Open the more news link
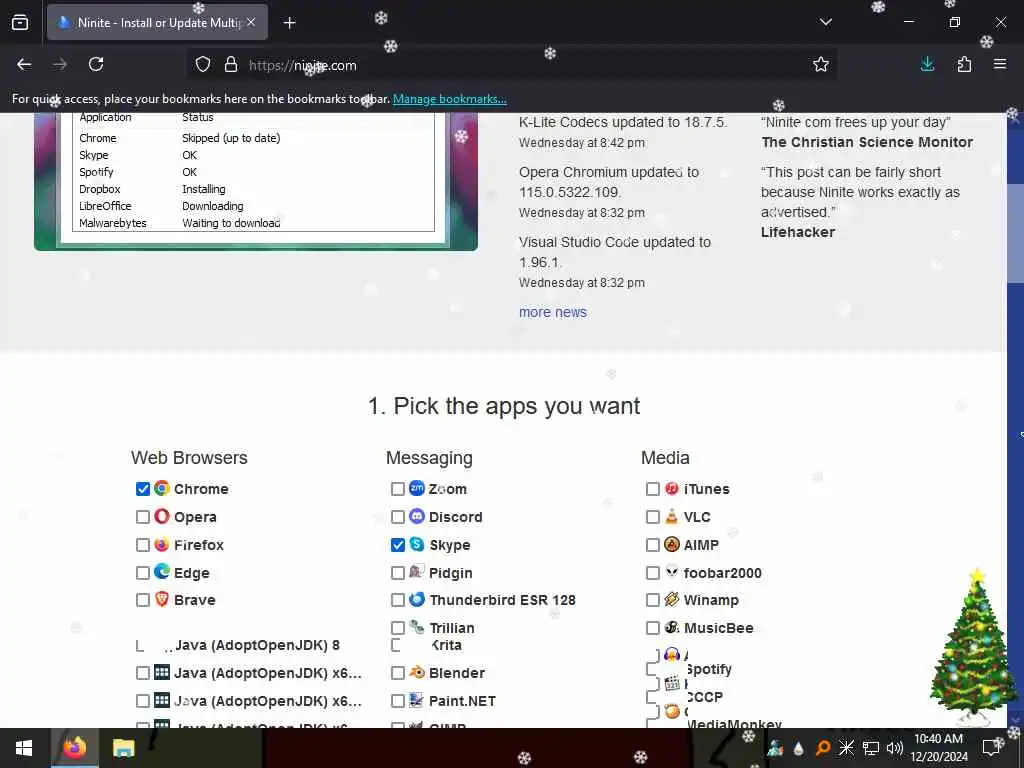This screenshot has height=768, width=1024. pos(552,312)
